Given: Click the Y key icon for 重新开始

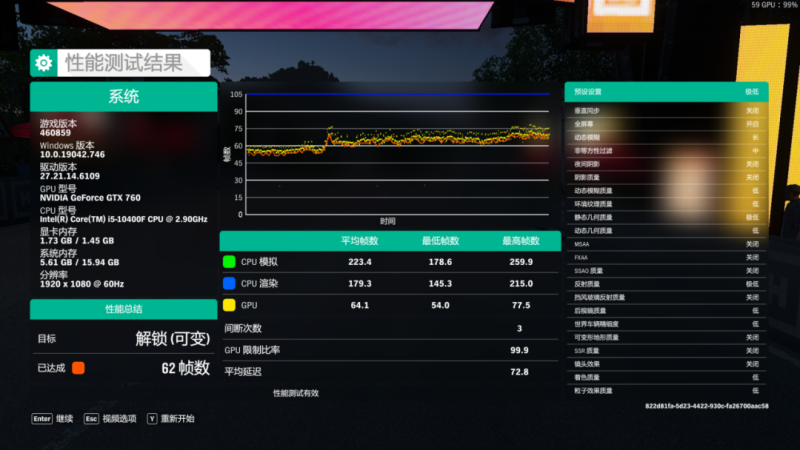Looking at the screenshot, I should (152, 419).
